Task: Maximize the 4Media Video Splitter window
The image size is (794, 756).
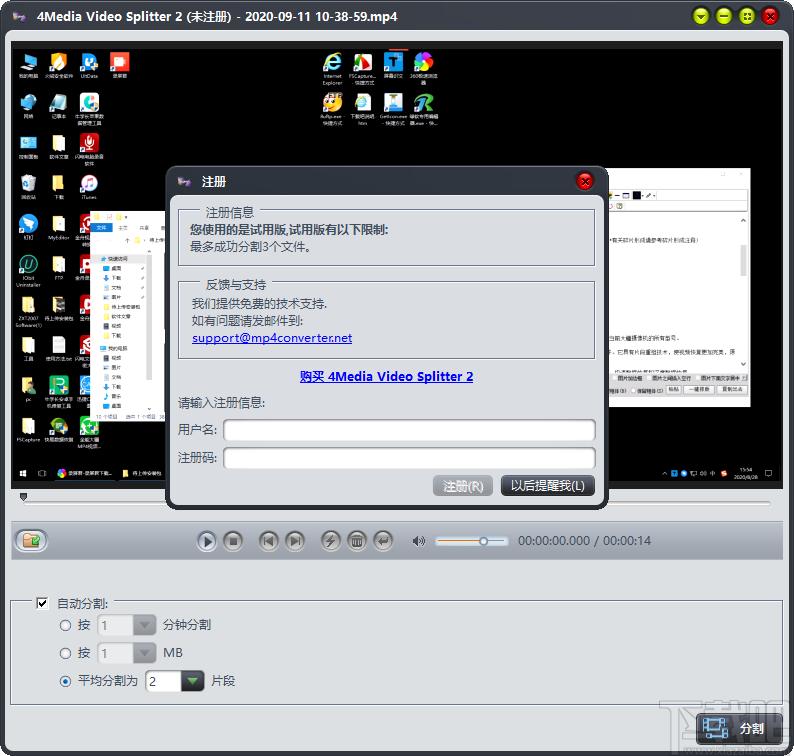Action: click(x=747, y=17)
